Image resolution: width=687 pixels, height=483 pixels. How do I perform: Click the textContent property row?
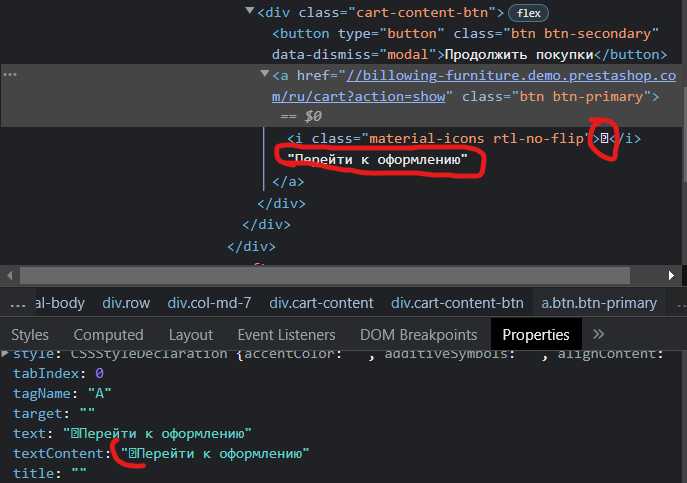tap(161, 453)
